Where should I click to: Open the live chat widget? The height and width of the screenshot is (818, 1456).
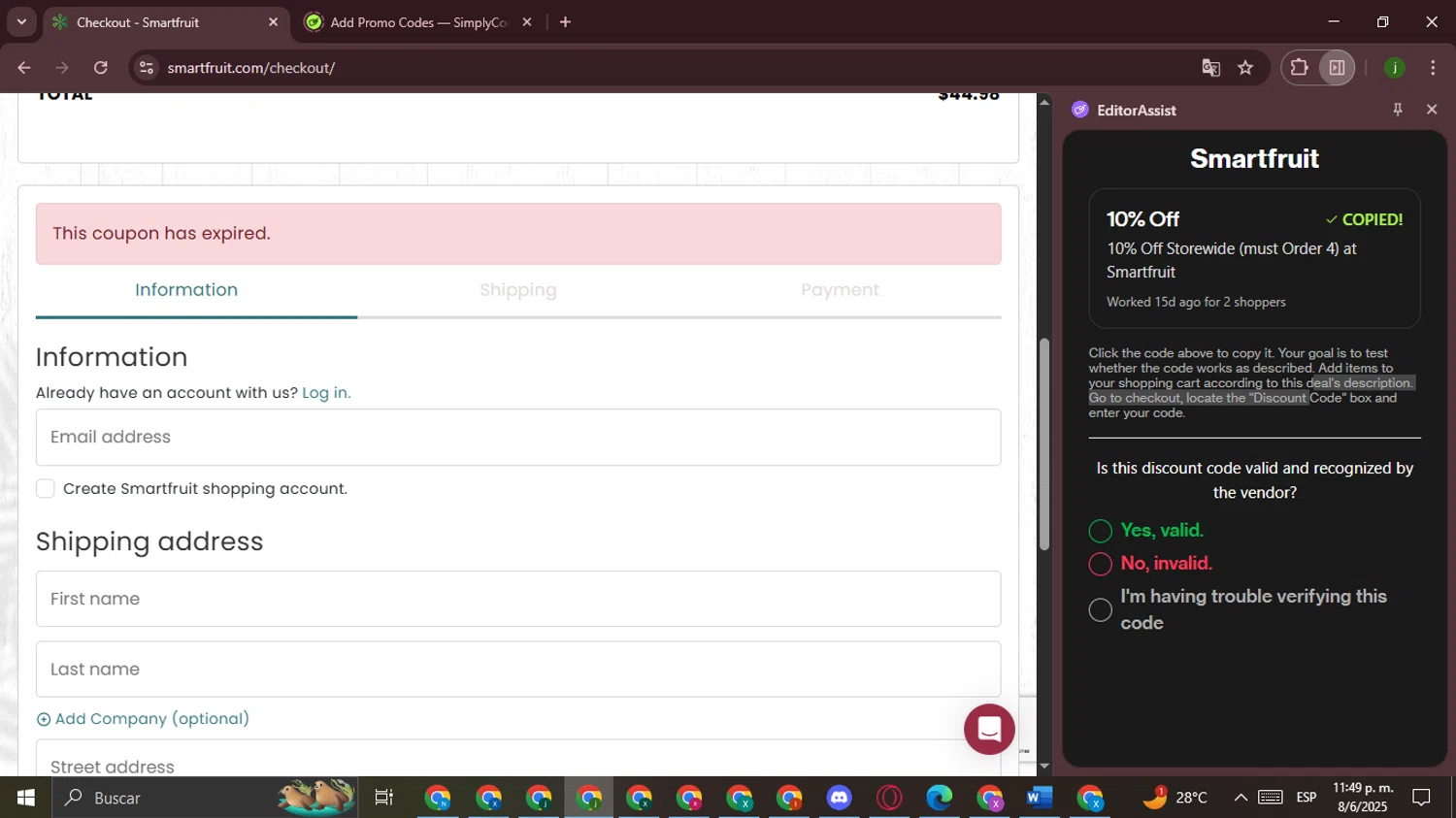pyautogui.click(x=989, y=729)
